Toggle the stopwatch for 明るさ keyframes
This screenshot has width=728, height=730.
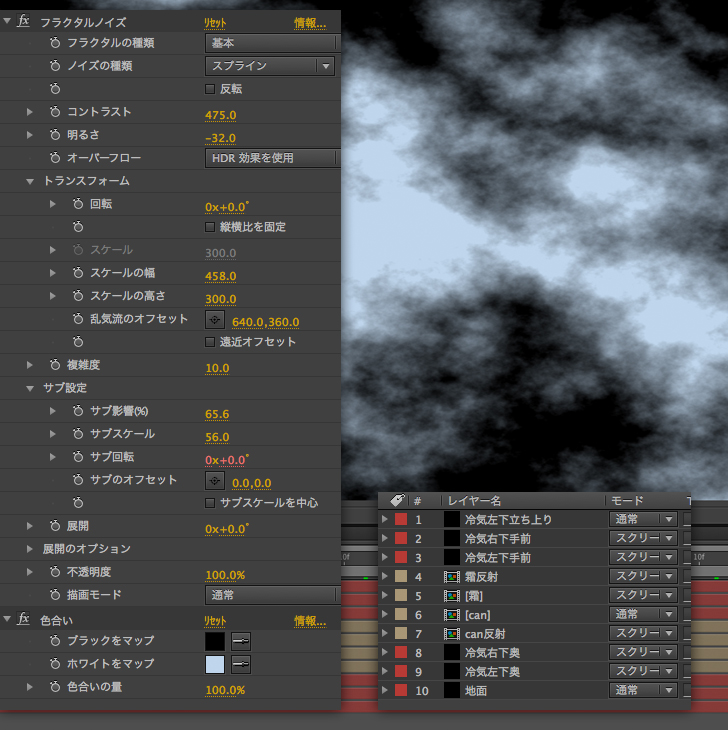click(x=55, y=135)
